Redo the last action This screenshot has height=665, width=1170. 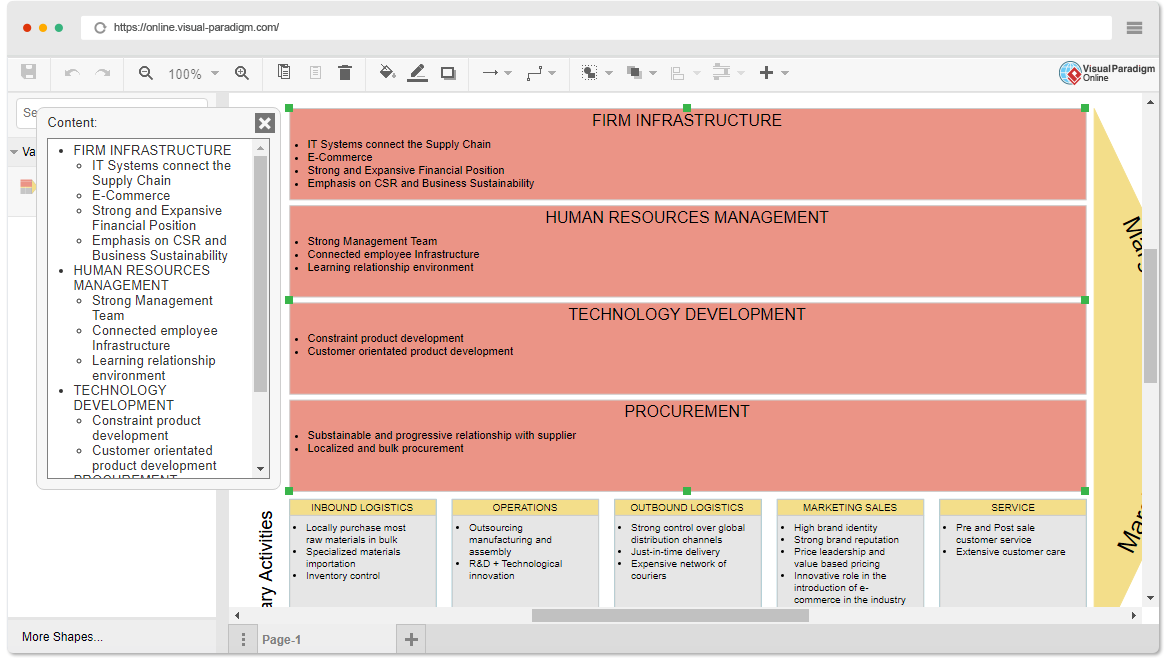pos(103,72)
